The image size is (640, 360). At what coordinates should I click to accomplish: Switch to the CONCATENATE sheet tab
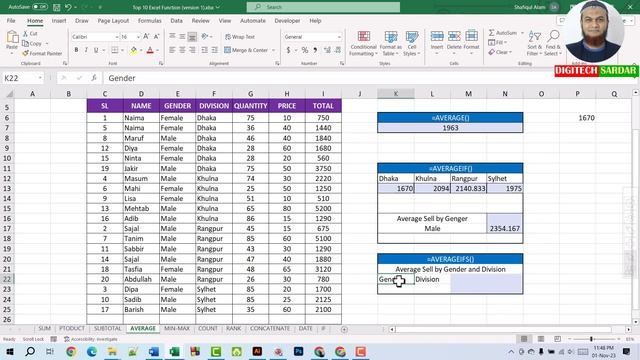[270, 328]
